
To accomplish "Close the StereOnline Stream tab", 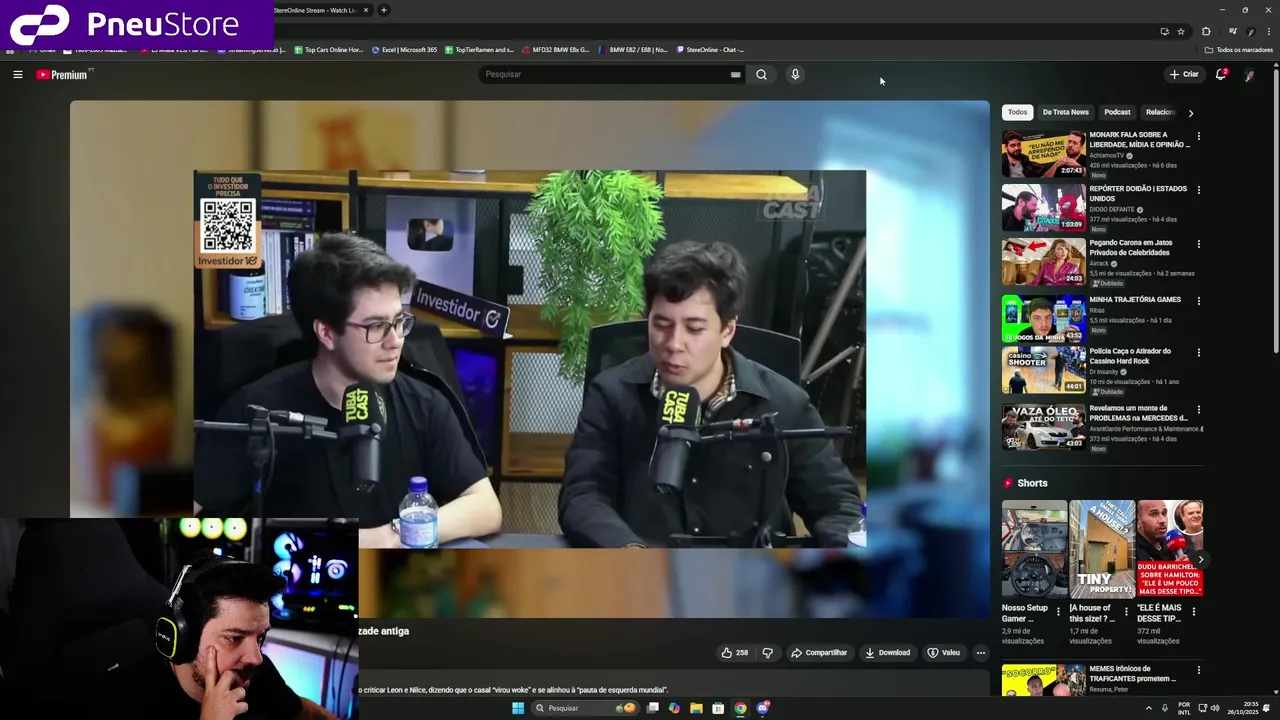I will 366,10.
